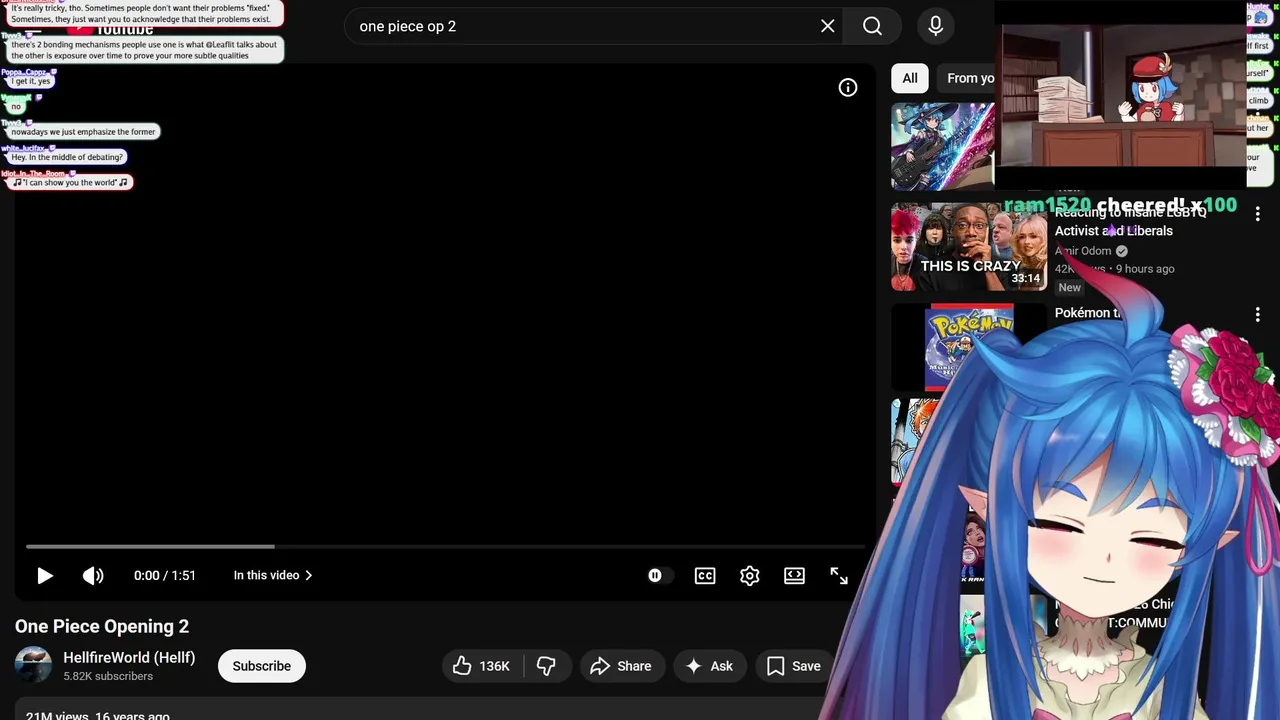The height and width of the screenshot is (720, 1280).
Task: Expand the In this video chapters
Action: point(273,576)
